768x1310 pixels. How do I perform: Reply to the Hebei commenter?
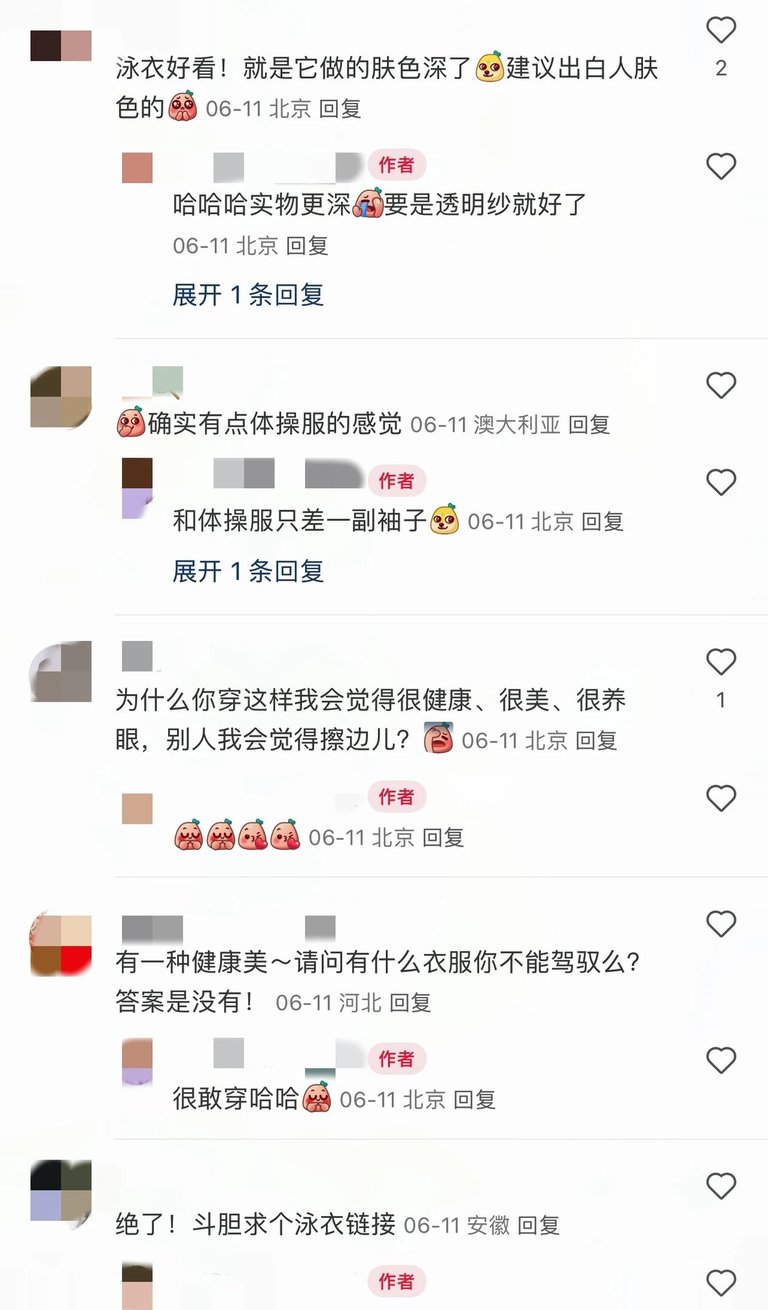point(410,1002)
